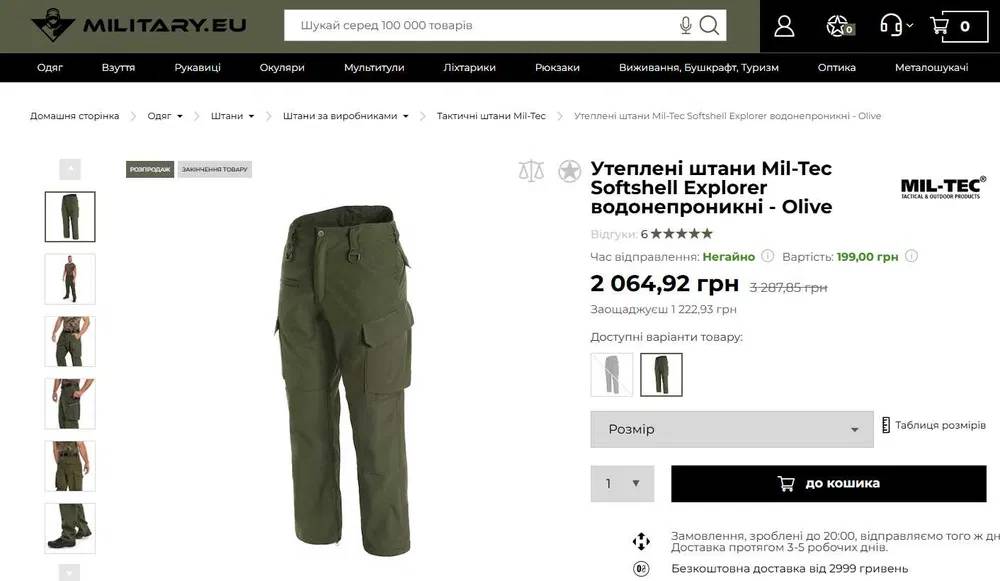Open the quantity selector dropdown

(x=622, y=483)
